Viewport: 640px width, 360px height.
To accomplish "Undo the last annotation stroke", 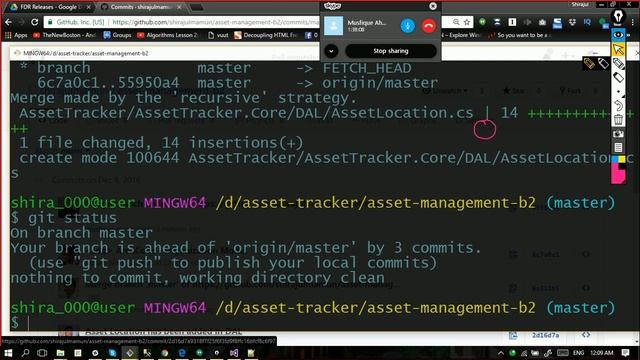I will 618,106.
